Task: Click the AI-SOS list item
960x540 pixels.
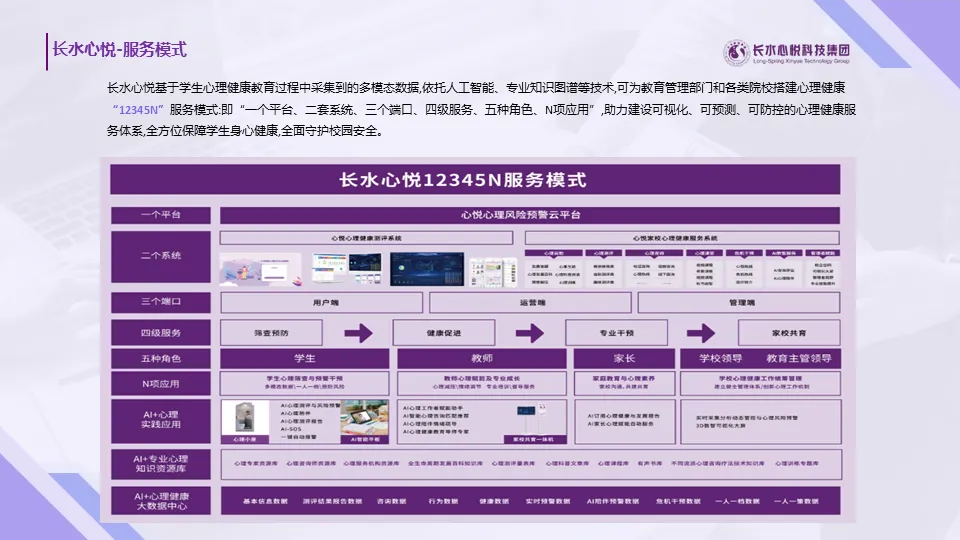Action: (291, 429)
